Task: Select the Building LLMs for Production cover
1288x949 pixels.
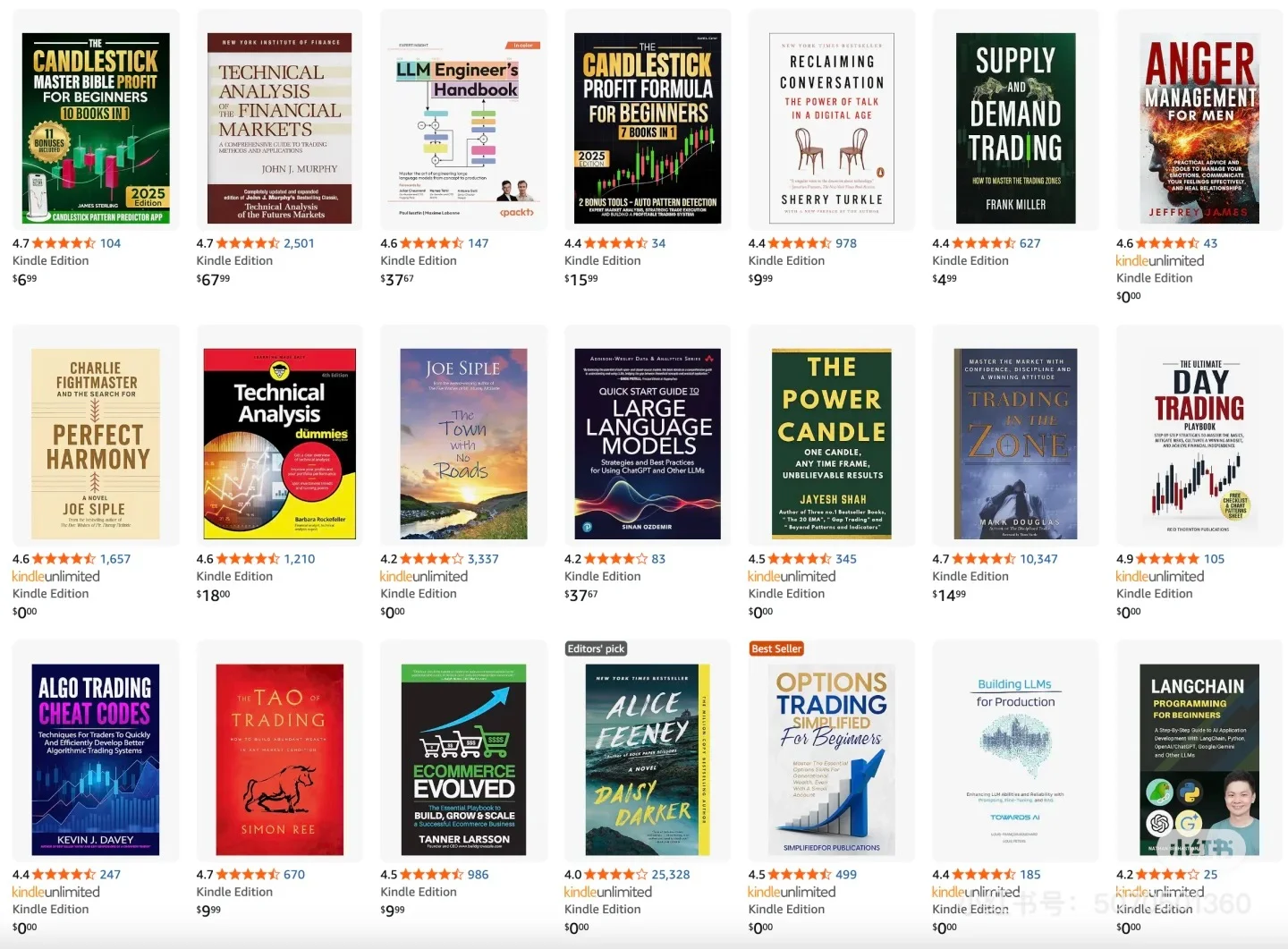Action: click(1015, 759)
